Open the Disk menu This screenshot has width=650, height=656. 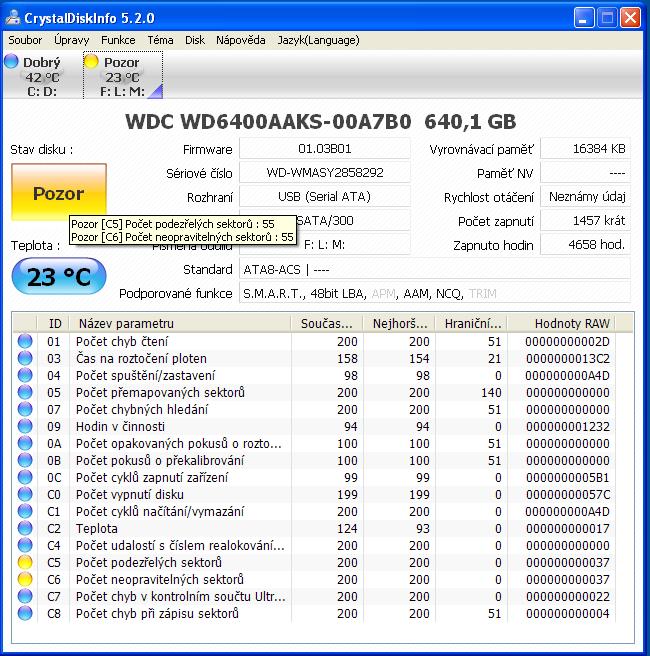195,40
